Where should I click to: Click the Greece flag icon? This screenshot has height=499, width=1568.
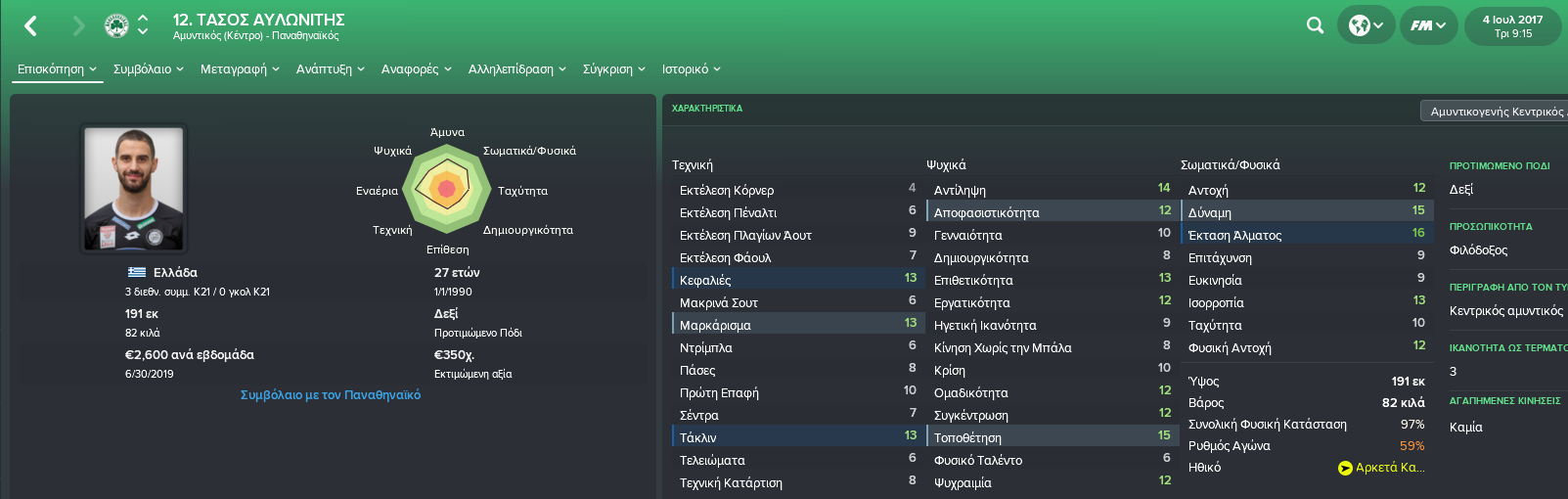137,272
